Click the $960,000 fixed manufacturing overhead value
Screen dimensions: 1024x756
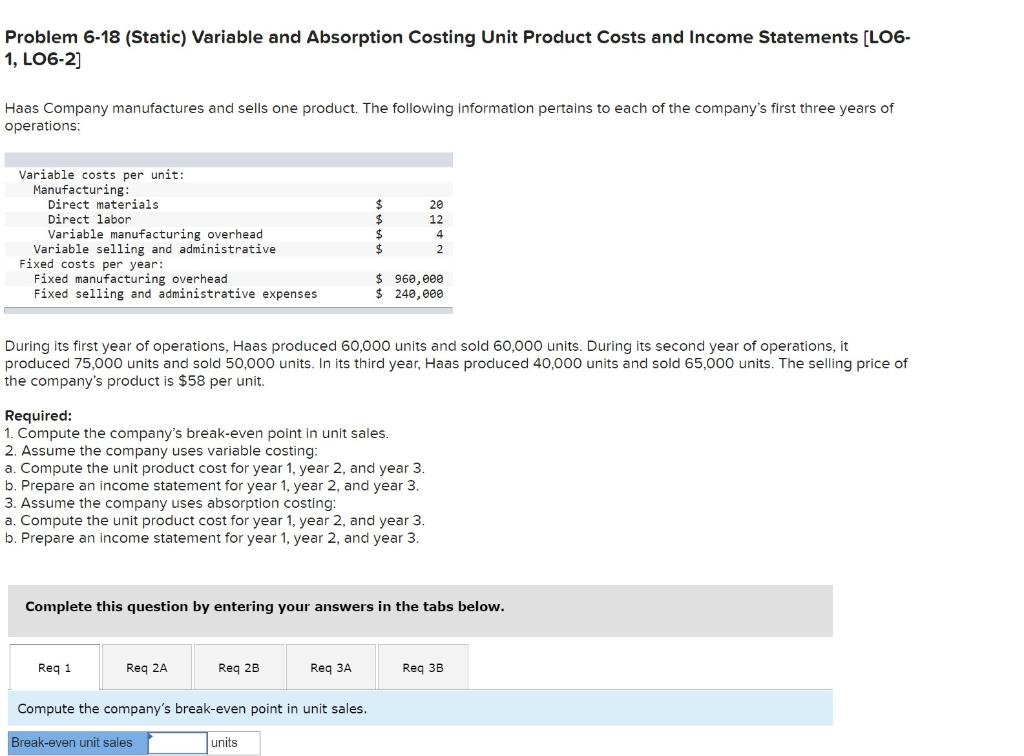point(410,278)
